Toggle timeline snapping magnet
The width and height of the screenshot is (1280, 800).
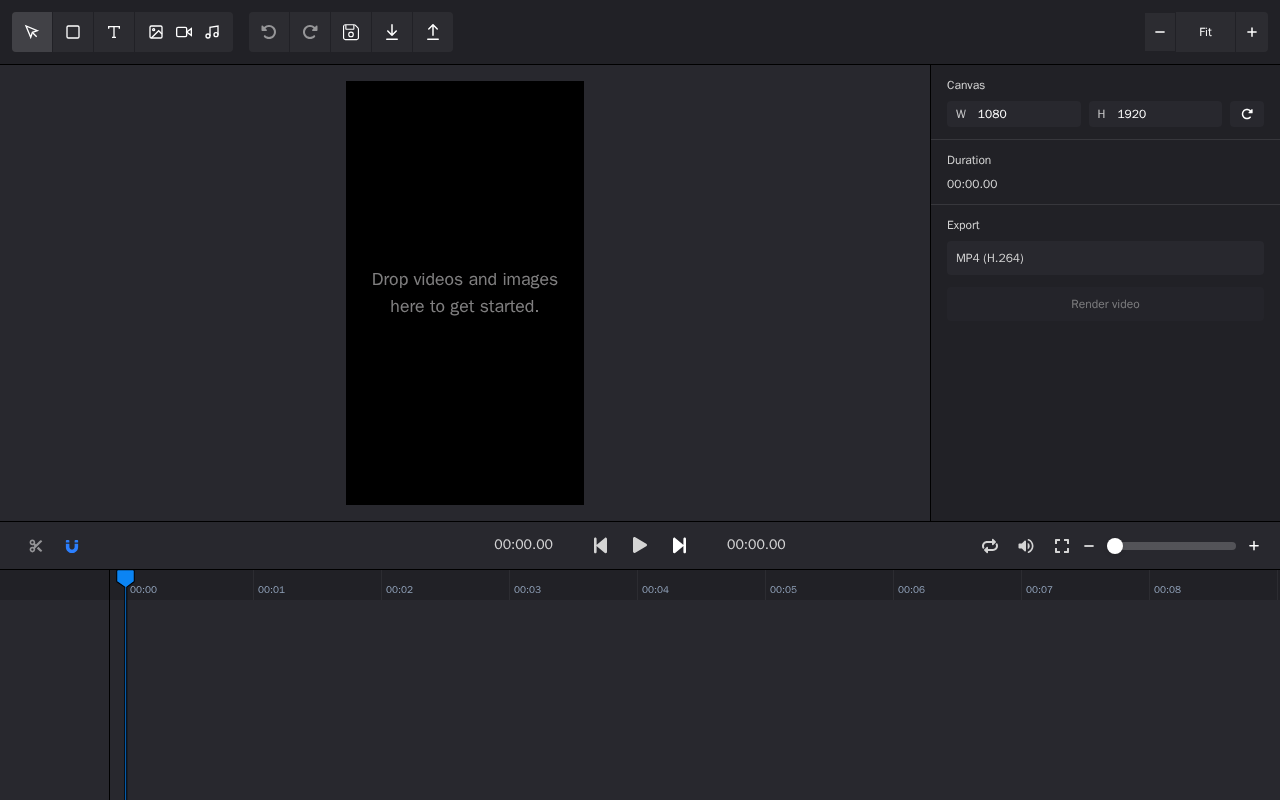coord(72,546)
